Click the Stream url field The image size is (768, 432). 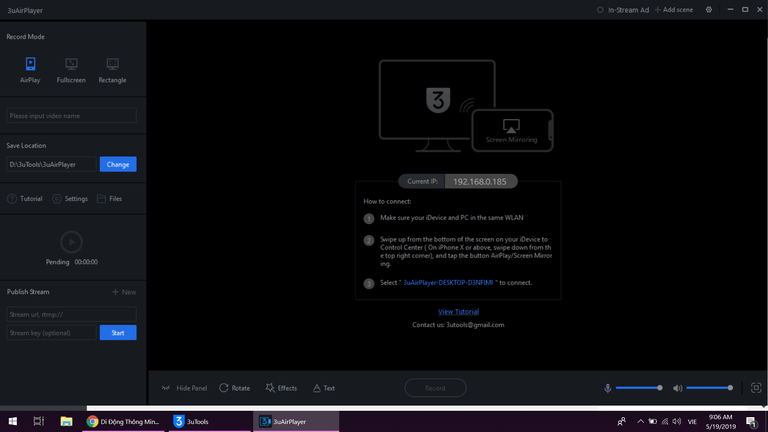point(72,314)
